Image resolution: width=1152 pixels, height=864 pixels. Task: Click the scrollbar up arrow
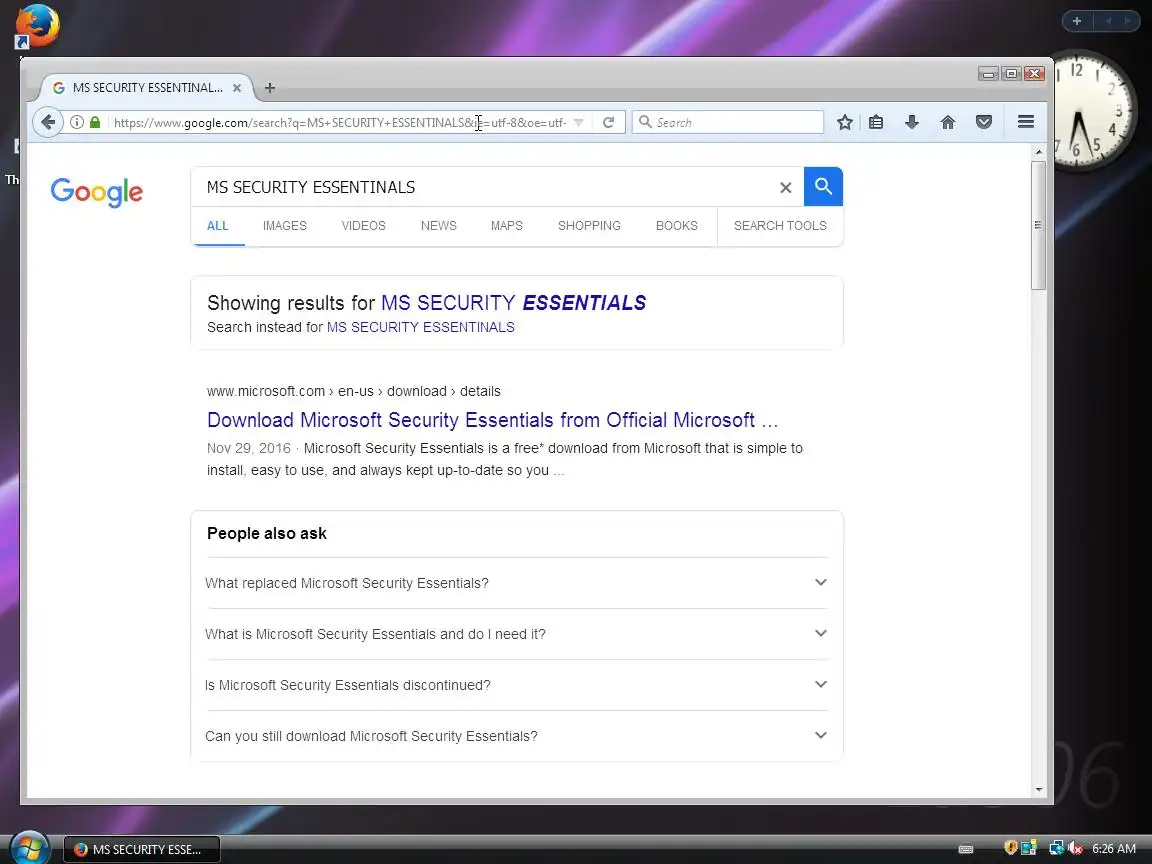click(x=1038, y=152)
